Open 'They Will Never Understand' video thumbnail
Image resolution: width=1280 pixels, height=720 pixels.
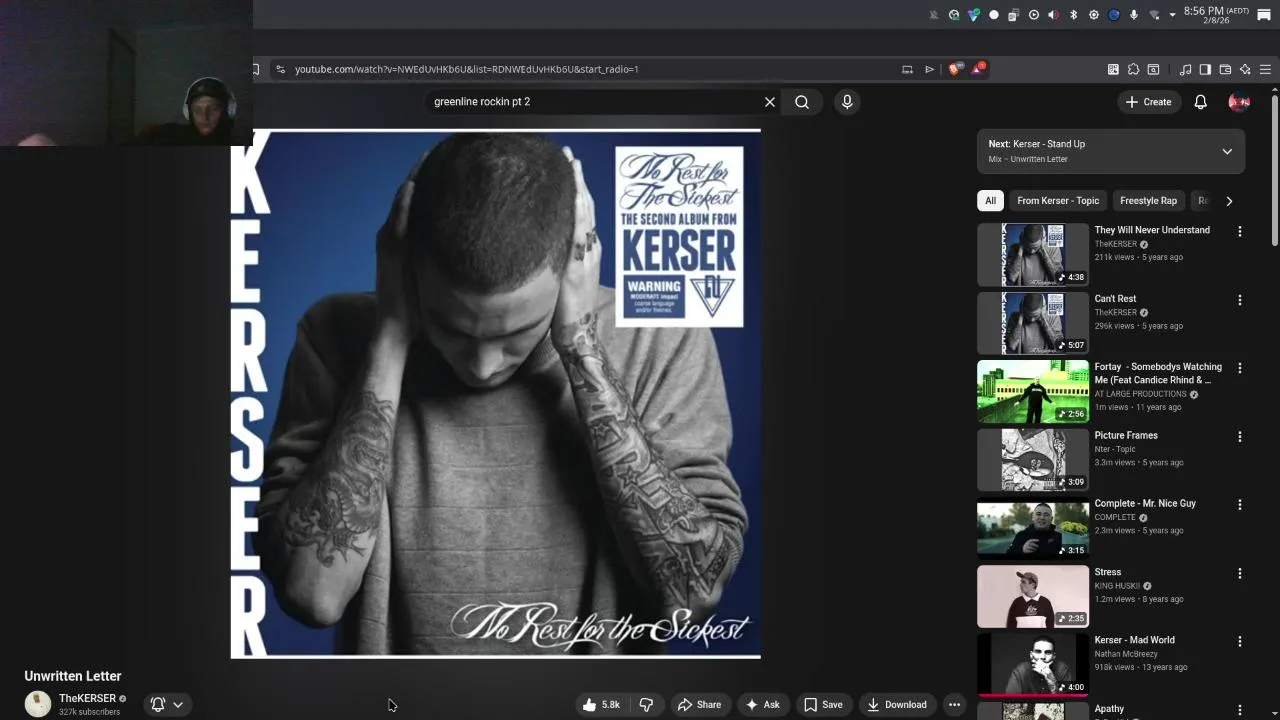[x=1033, y=255]
